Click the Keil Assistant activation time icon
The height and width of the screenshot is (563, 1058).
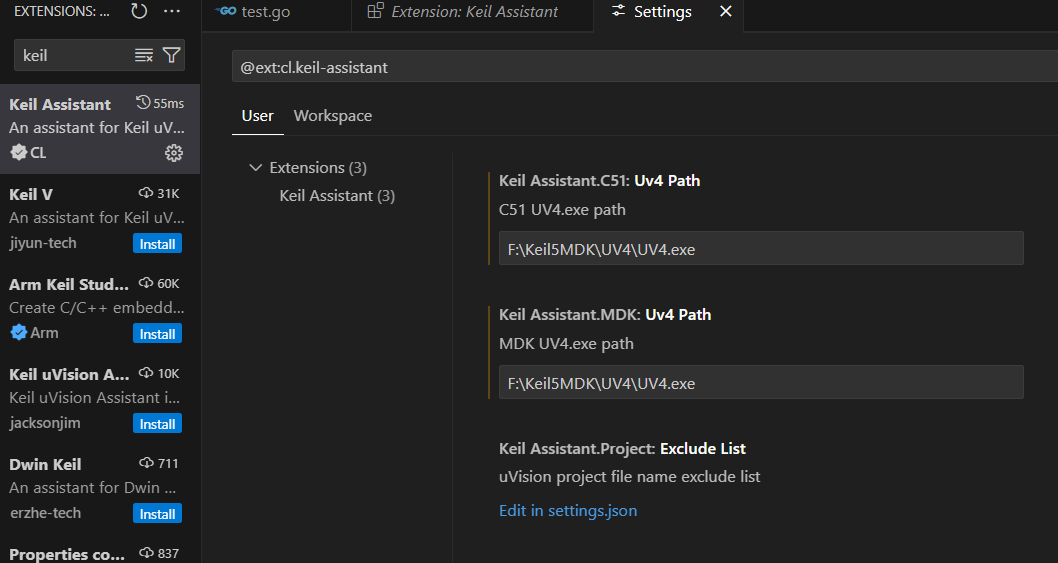point(143,103)
